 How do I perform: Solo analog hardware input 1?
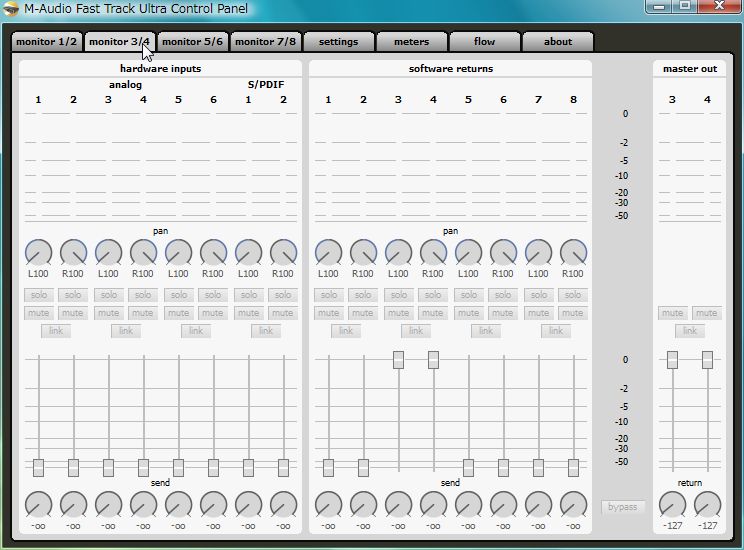38,295
